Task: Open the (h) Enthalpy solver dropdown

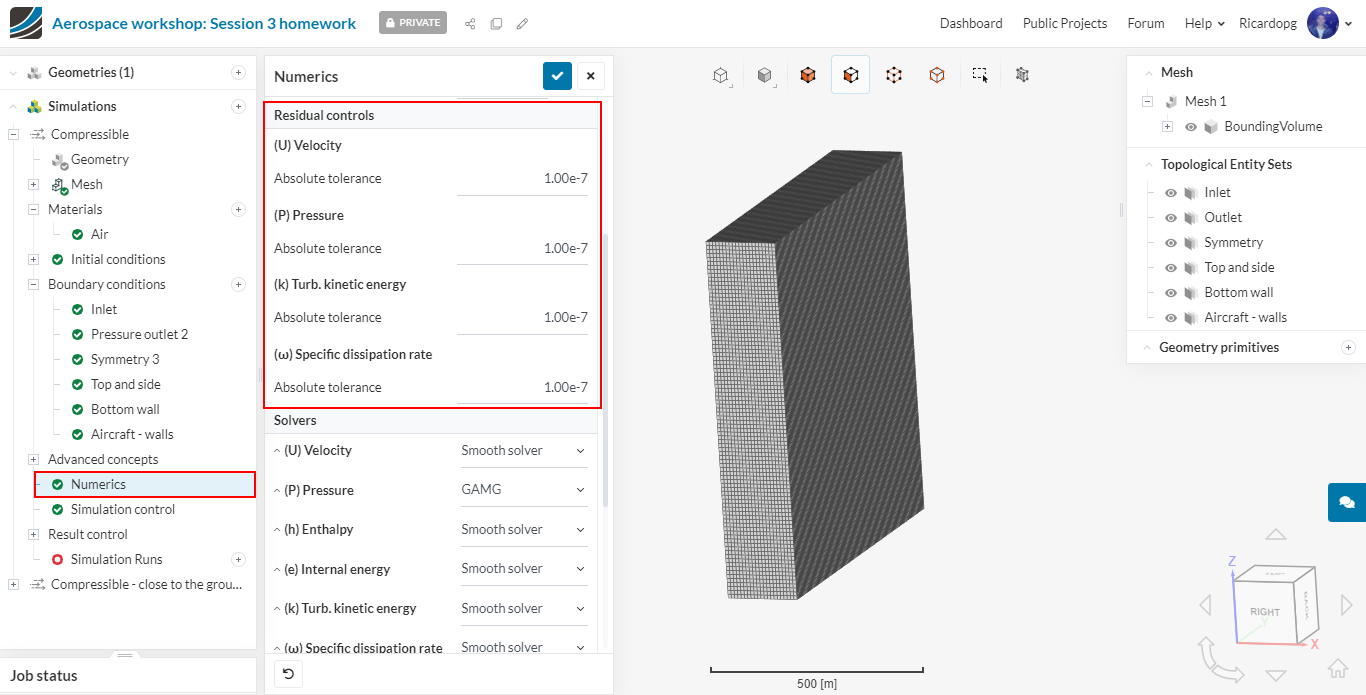Action: coord(522,530)
